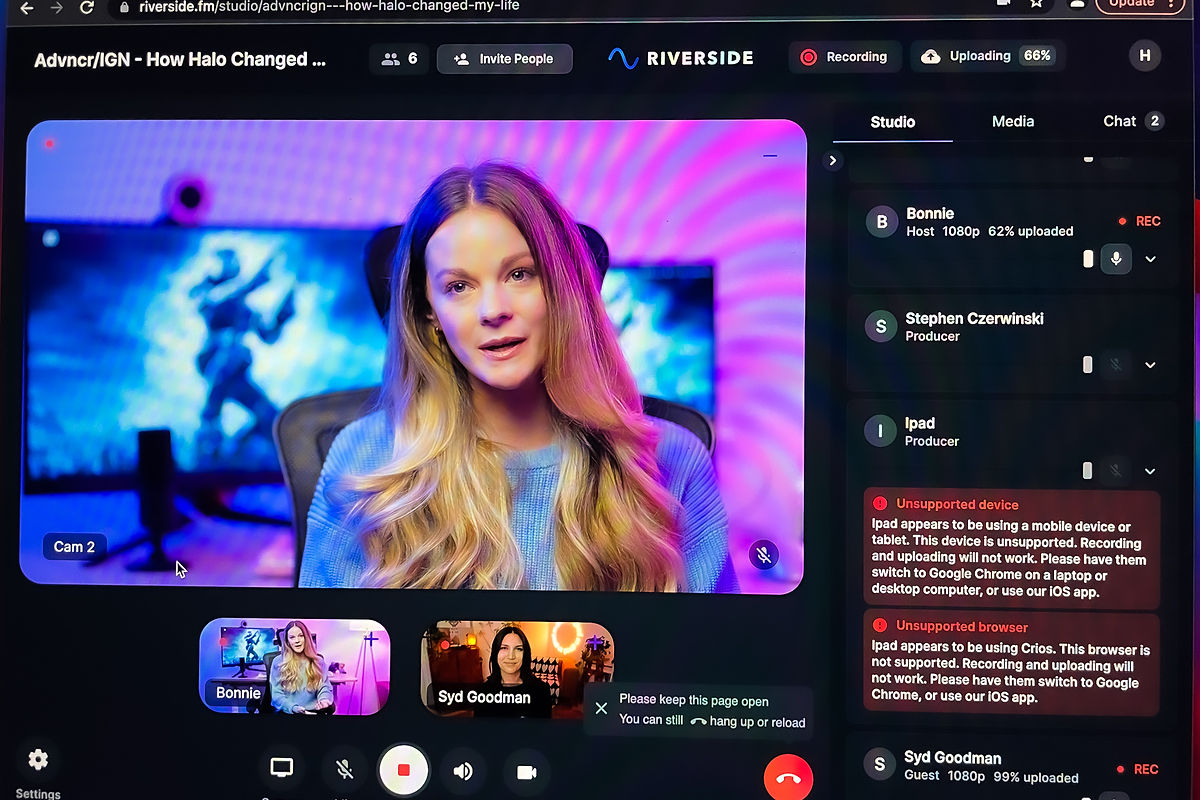Open the Settings gear in bottom left
The width and height of the screenshot is (1200, 800).
point(37,760)
